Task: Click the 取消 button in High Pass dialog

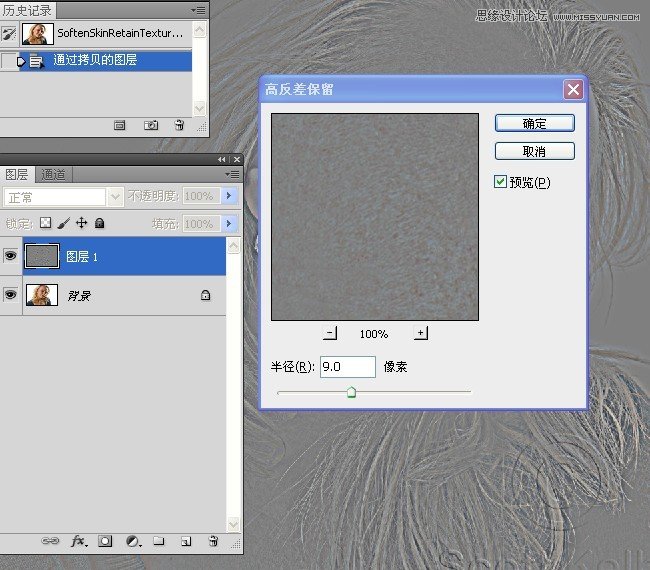Action: 534,151
